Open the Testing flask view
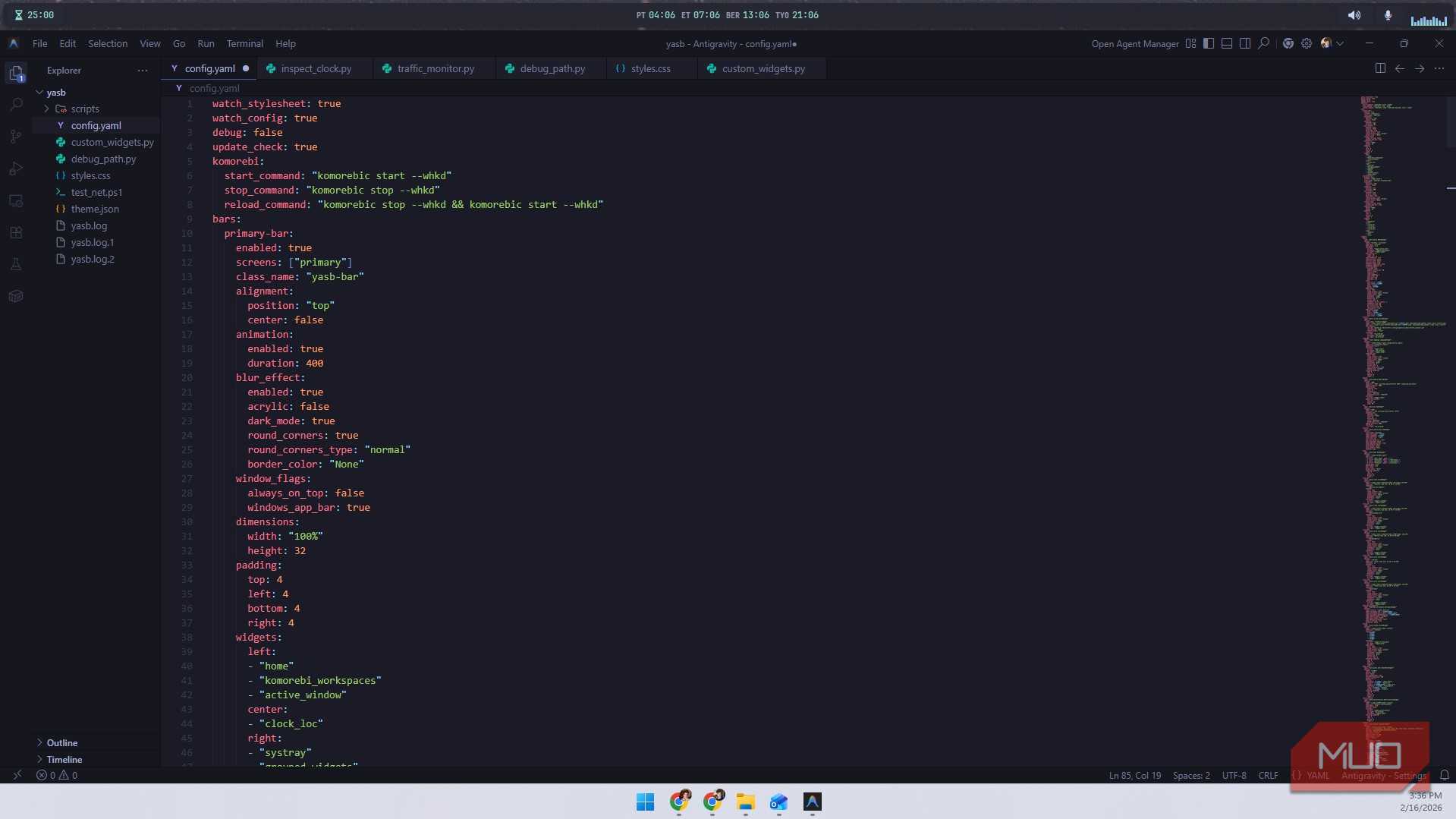The height and width of the screenshot is (819, 1456). point(16,265)
